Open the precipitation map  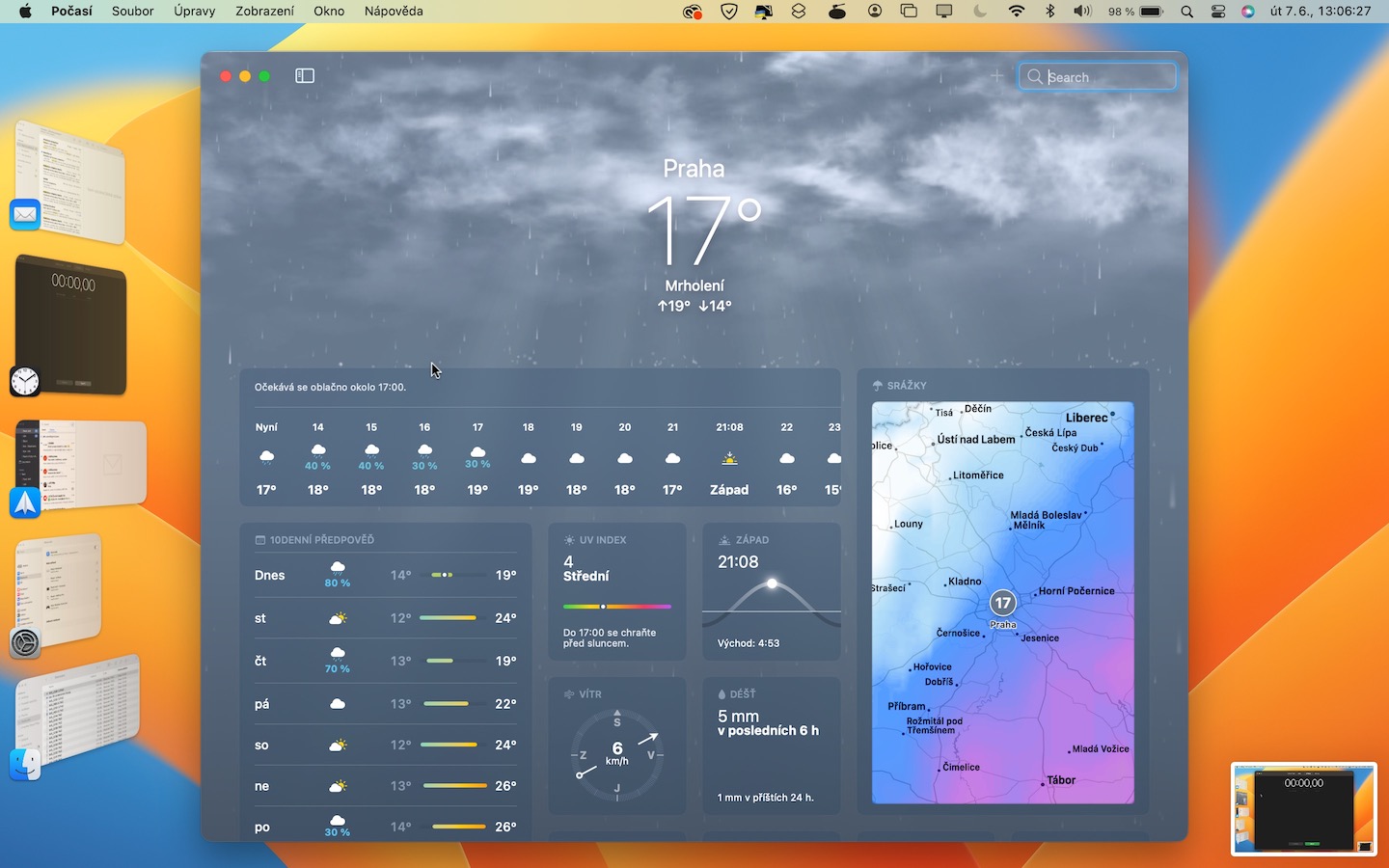coord(1003,603)
